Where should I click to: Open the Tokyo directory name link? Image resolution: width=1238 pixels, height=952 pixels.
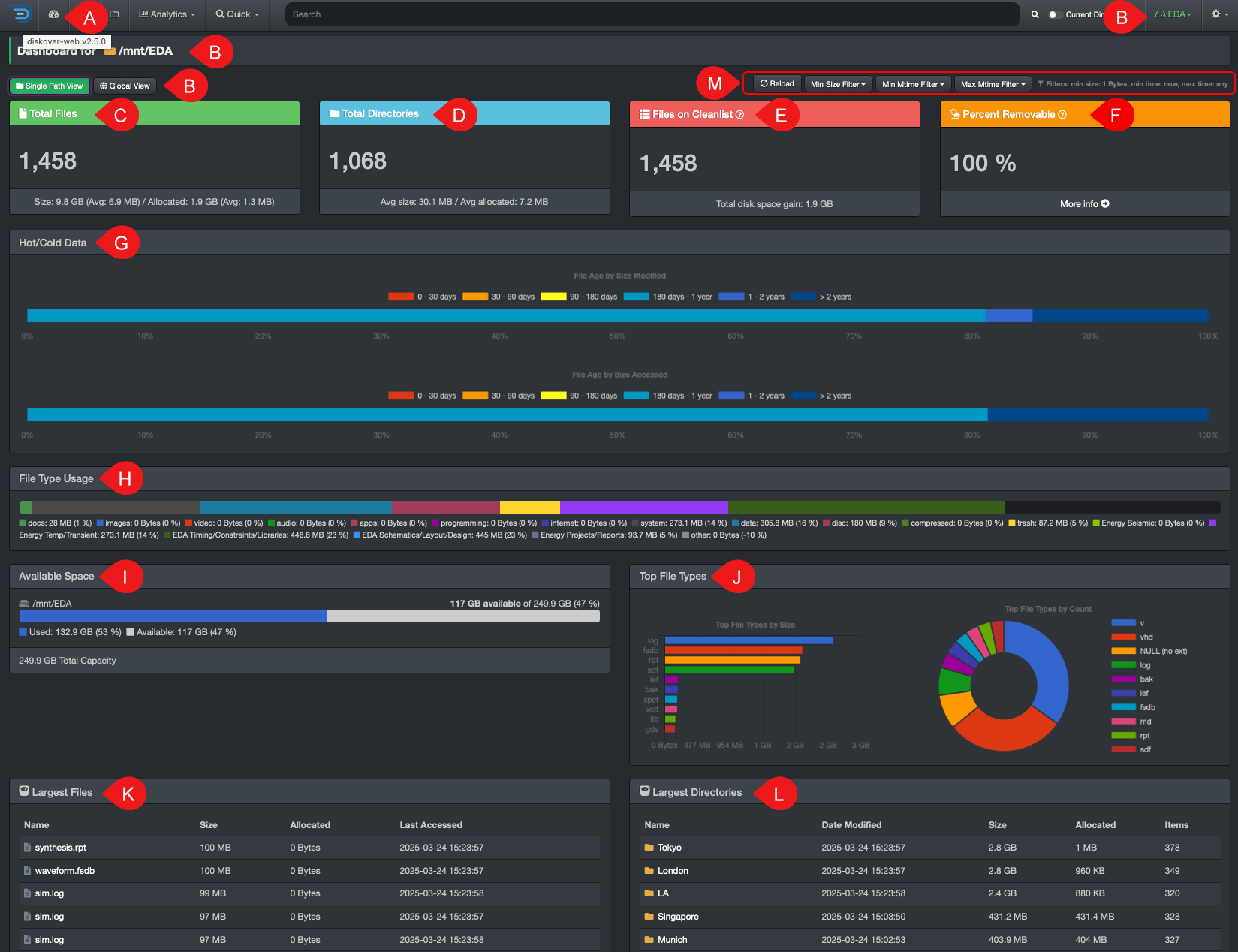click(670, 848)
